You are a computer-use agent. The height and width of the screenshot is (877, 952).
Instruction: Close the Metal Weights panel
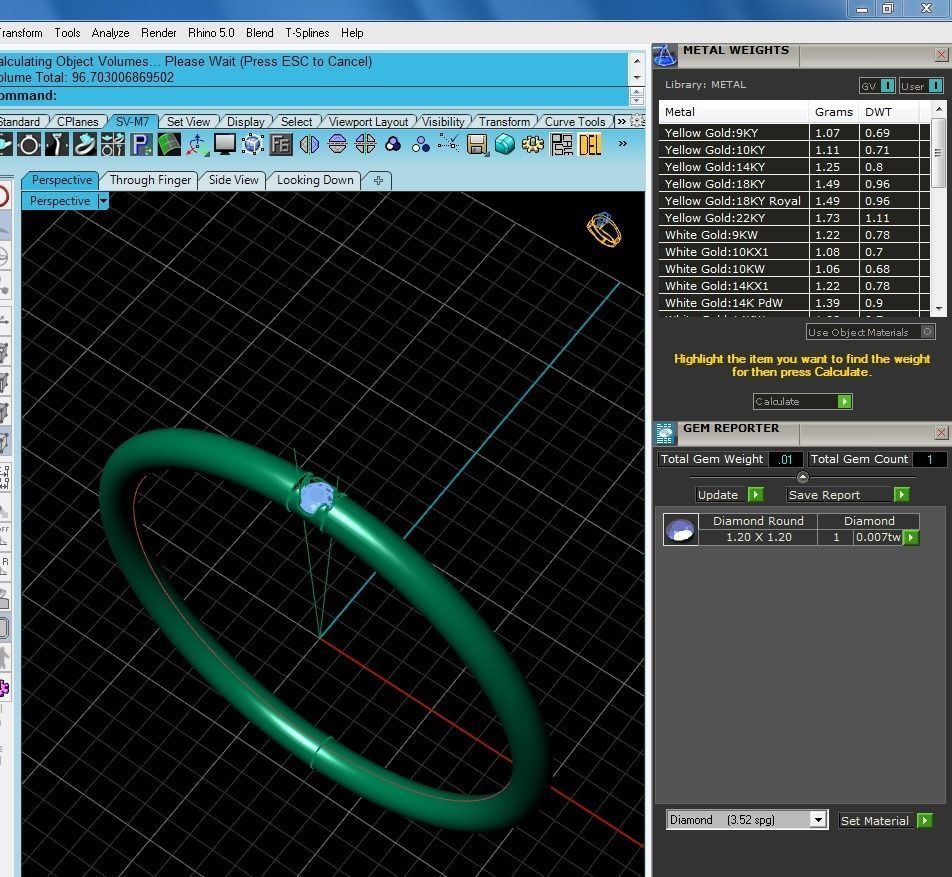(x=942, y=55)
